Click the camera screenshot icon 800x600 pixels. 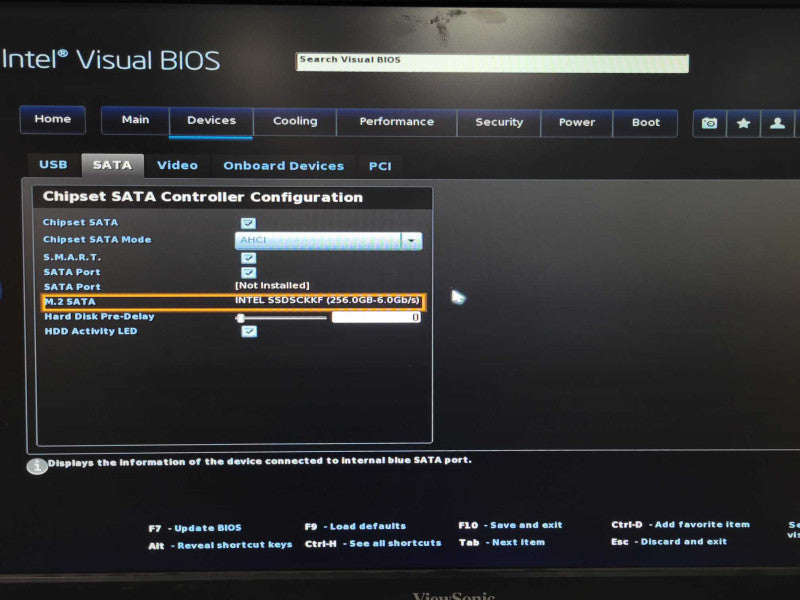[x=709, y=123]
